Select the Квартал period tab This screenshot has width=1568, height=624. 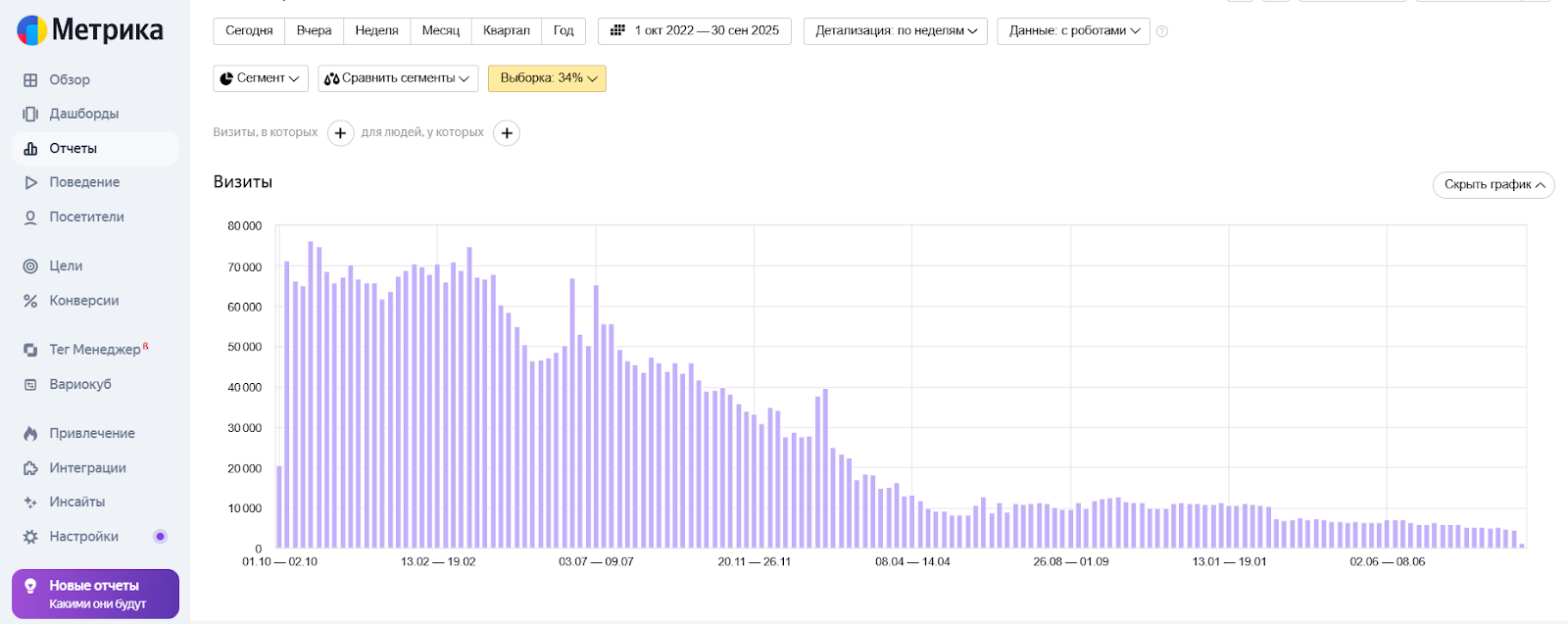pyautogui.click(x=506, y=31)
